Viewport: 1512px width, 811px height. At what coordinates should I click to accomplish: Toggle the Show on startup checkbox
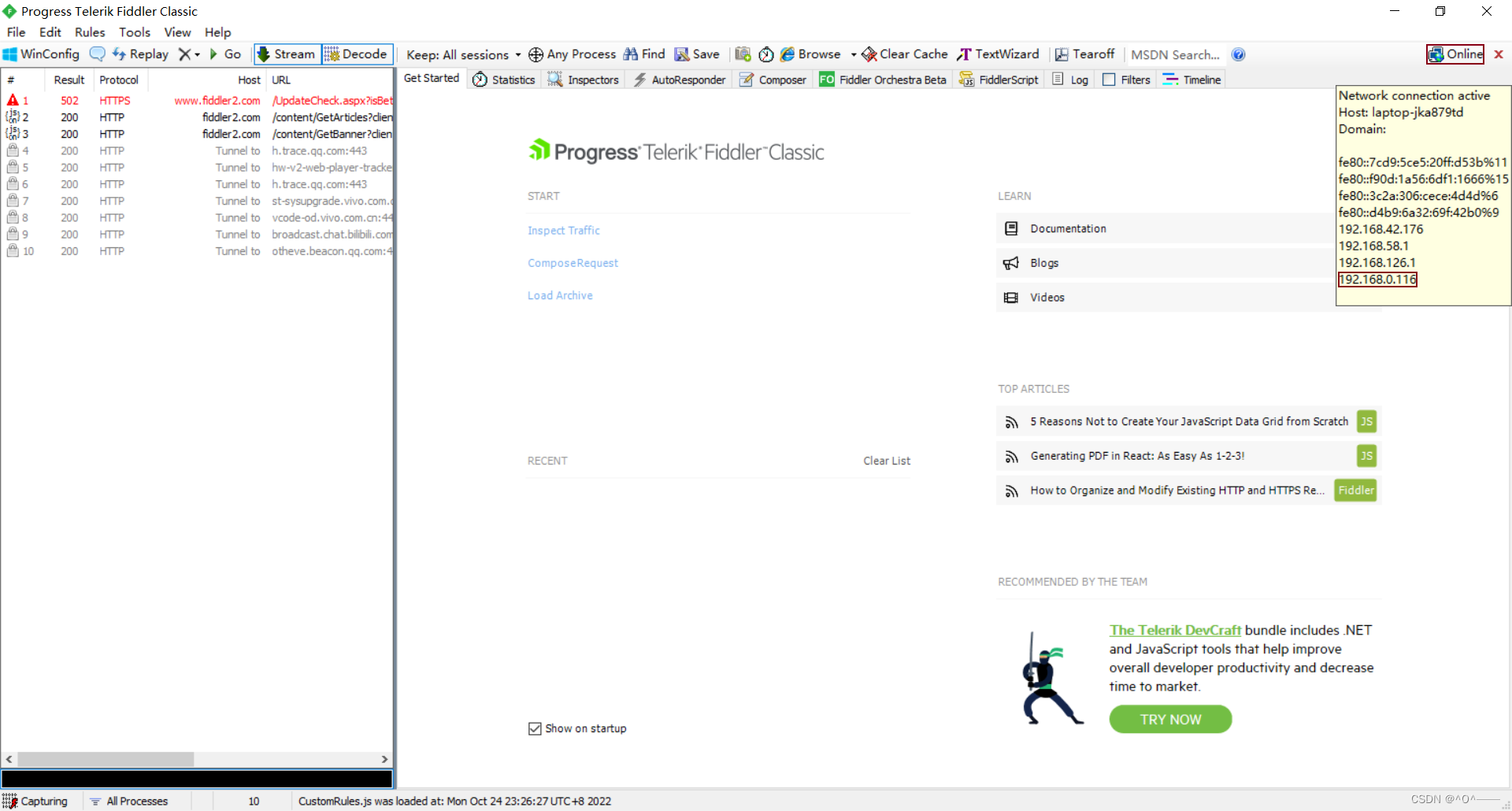coord(535,728)
